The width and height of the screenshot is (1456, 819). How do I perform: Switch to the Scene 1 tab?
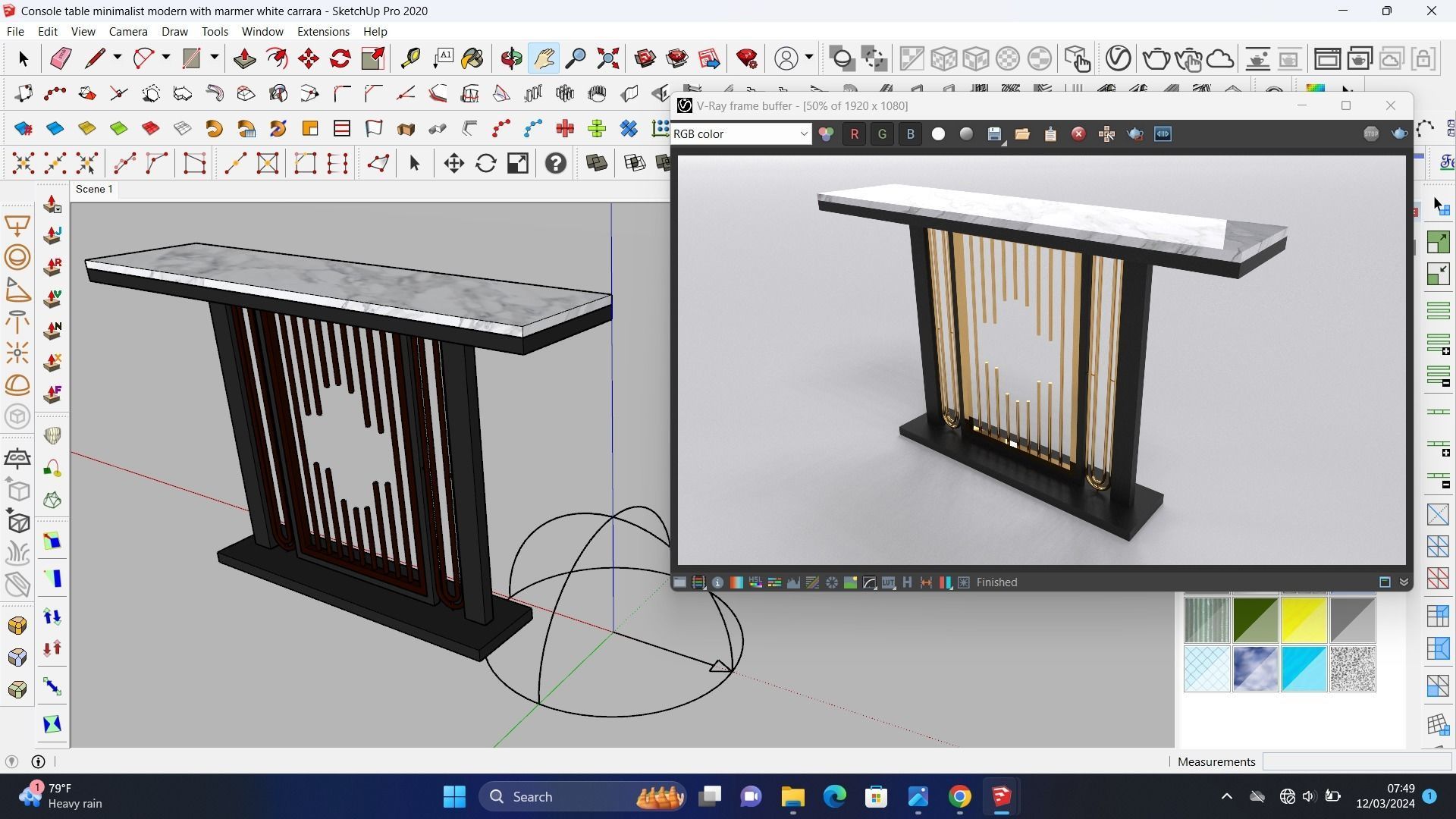point(95,190)
